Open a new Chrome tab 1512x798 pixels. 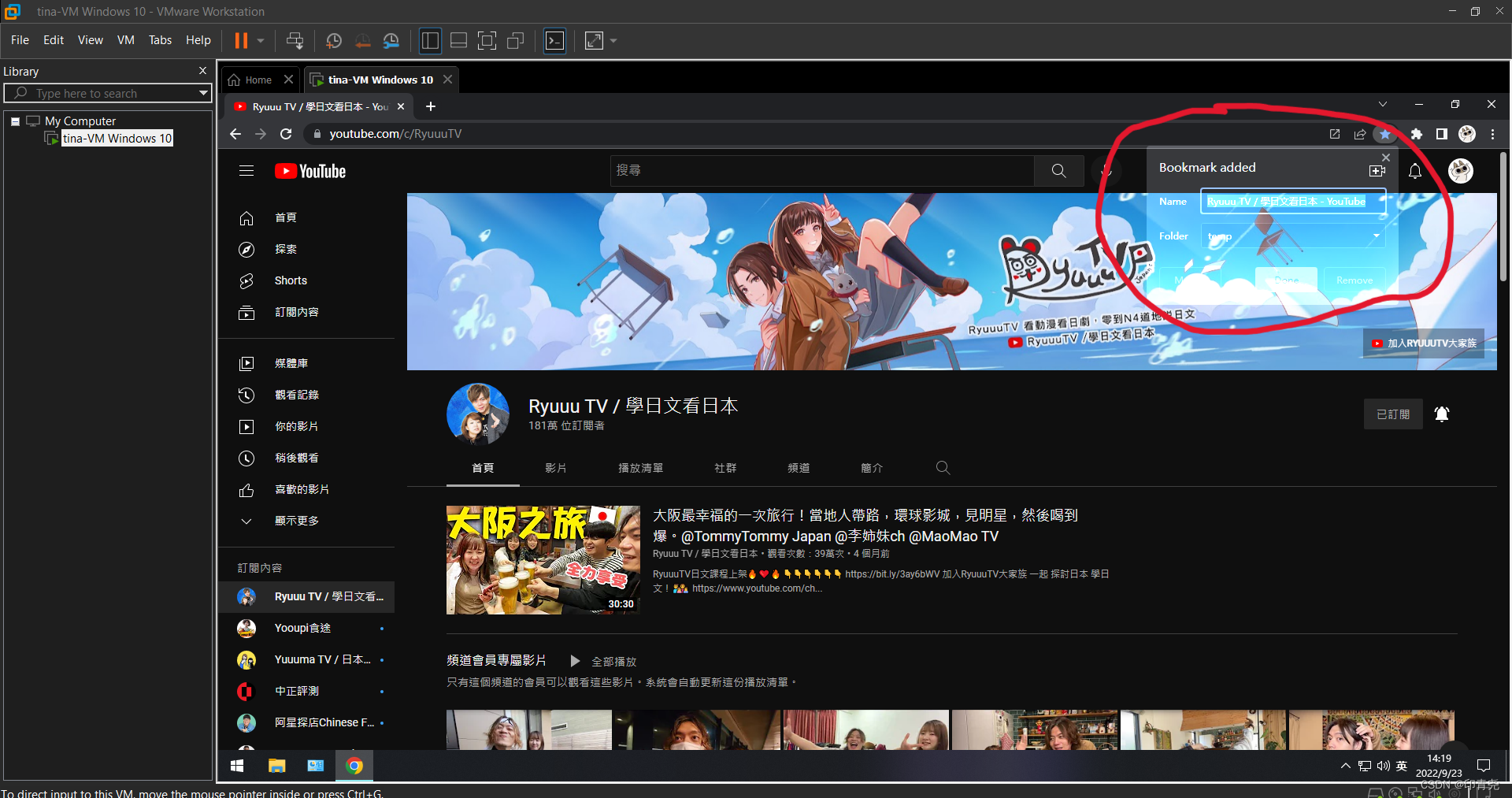coord(430,106)
